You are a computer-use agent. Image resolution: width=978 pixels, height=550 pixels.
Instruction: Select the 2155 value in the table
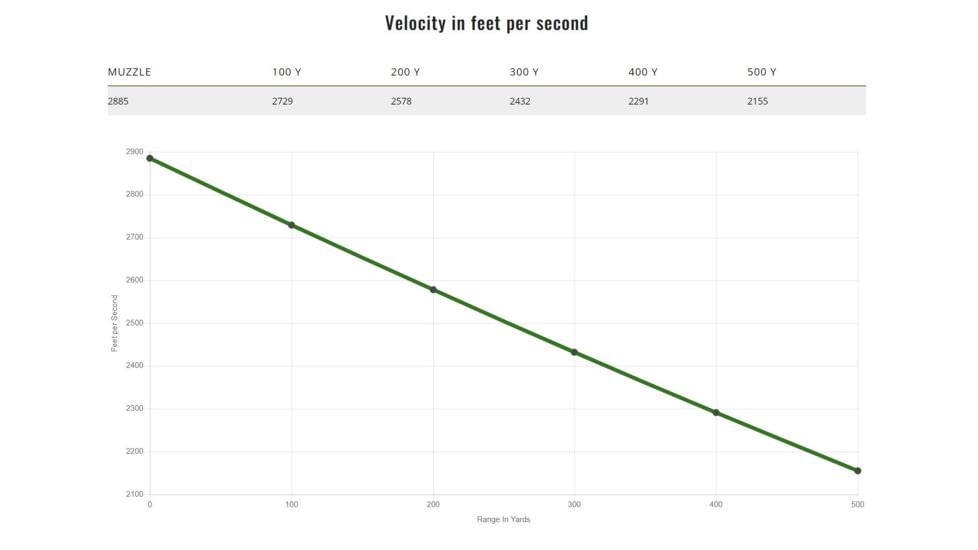pos(758,101)
